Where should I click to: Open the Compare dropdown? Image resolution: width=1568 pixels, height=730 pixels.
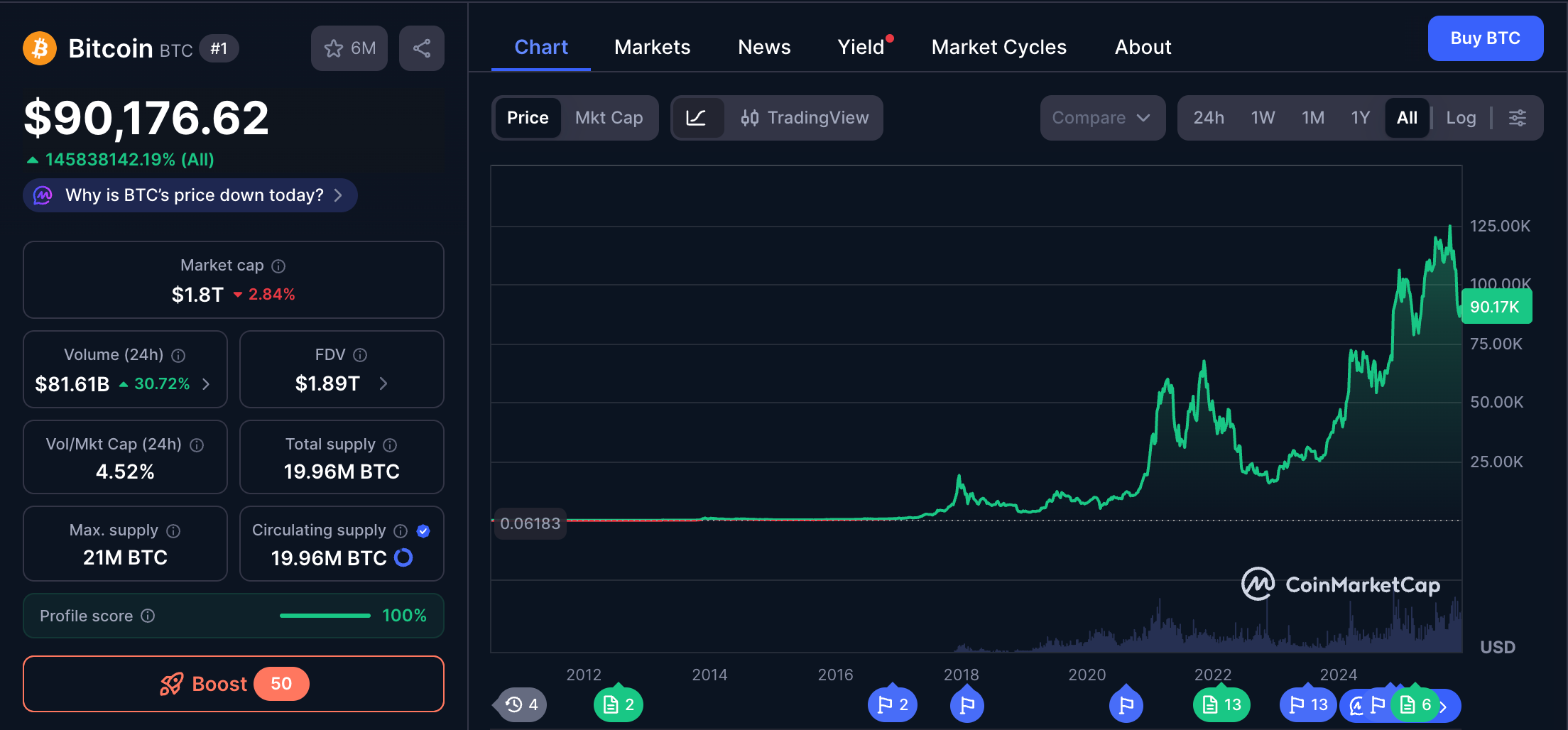click(1102, 118)
